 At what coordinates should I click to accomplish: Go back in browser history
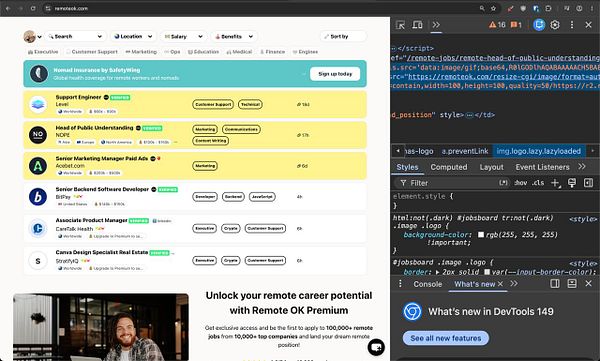[8, 8]
